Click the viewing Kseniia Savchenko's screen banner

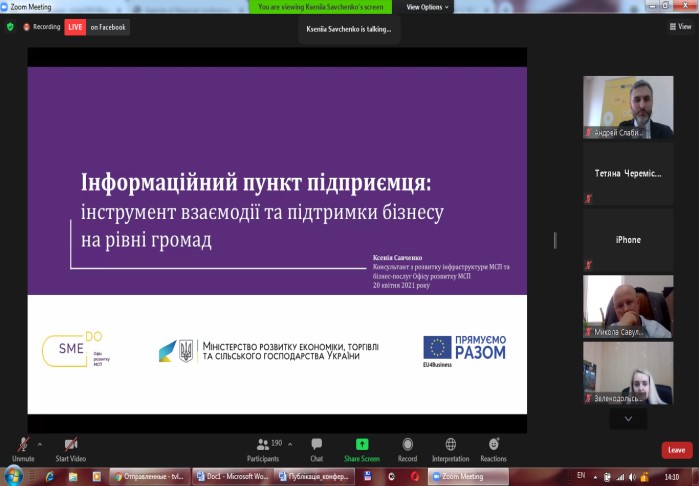pos(321,7)
